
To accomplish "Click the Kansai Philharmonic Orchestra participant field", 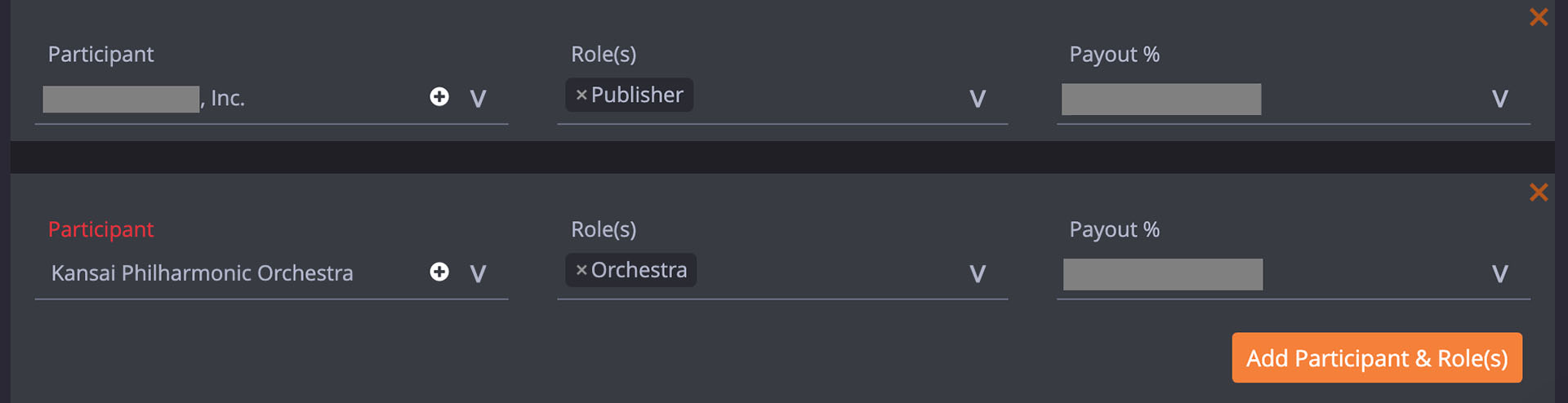I will 203,273.
